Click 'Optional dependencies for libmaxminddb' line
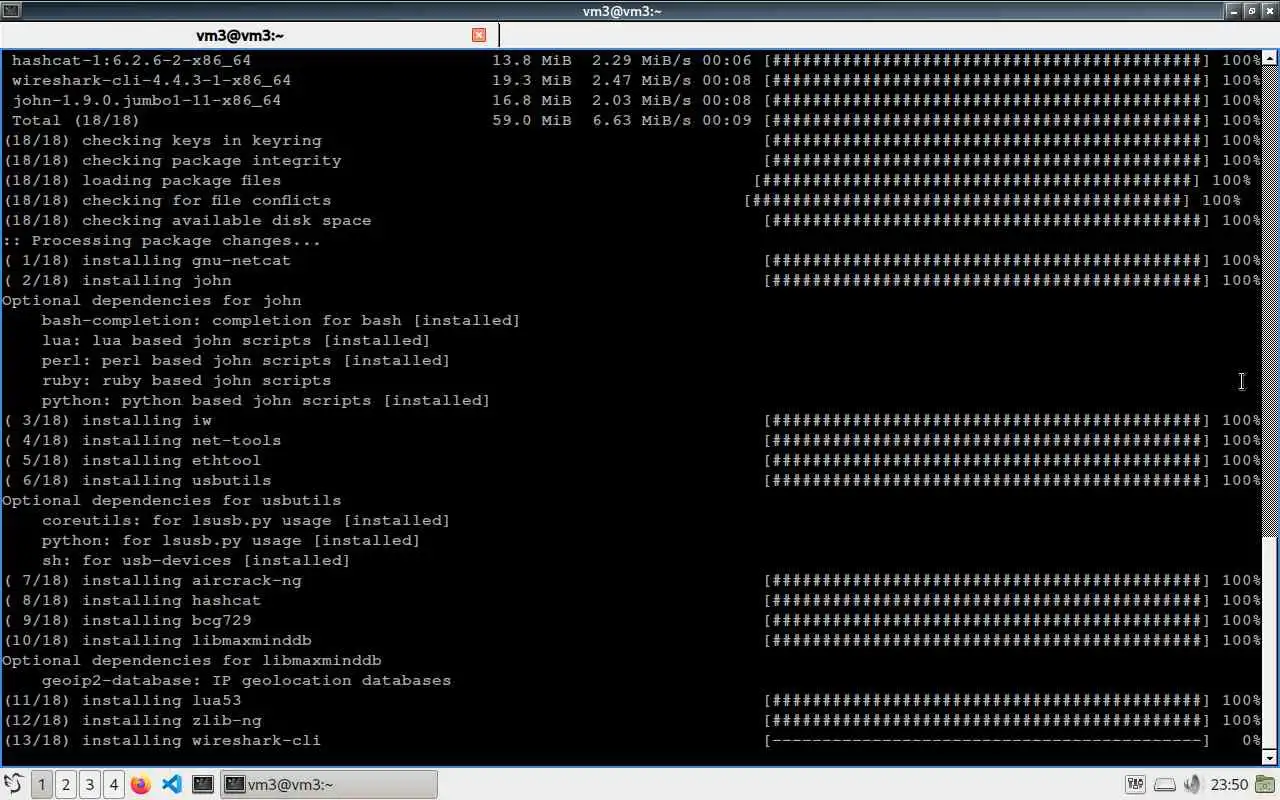Viewport: 1280px width, 800px height. [192, 660]
